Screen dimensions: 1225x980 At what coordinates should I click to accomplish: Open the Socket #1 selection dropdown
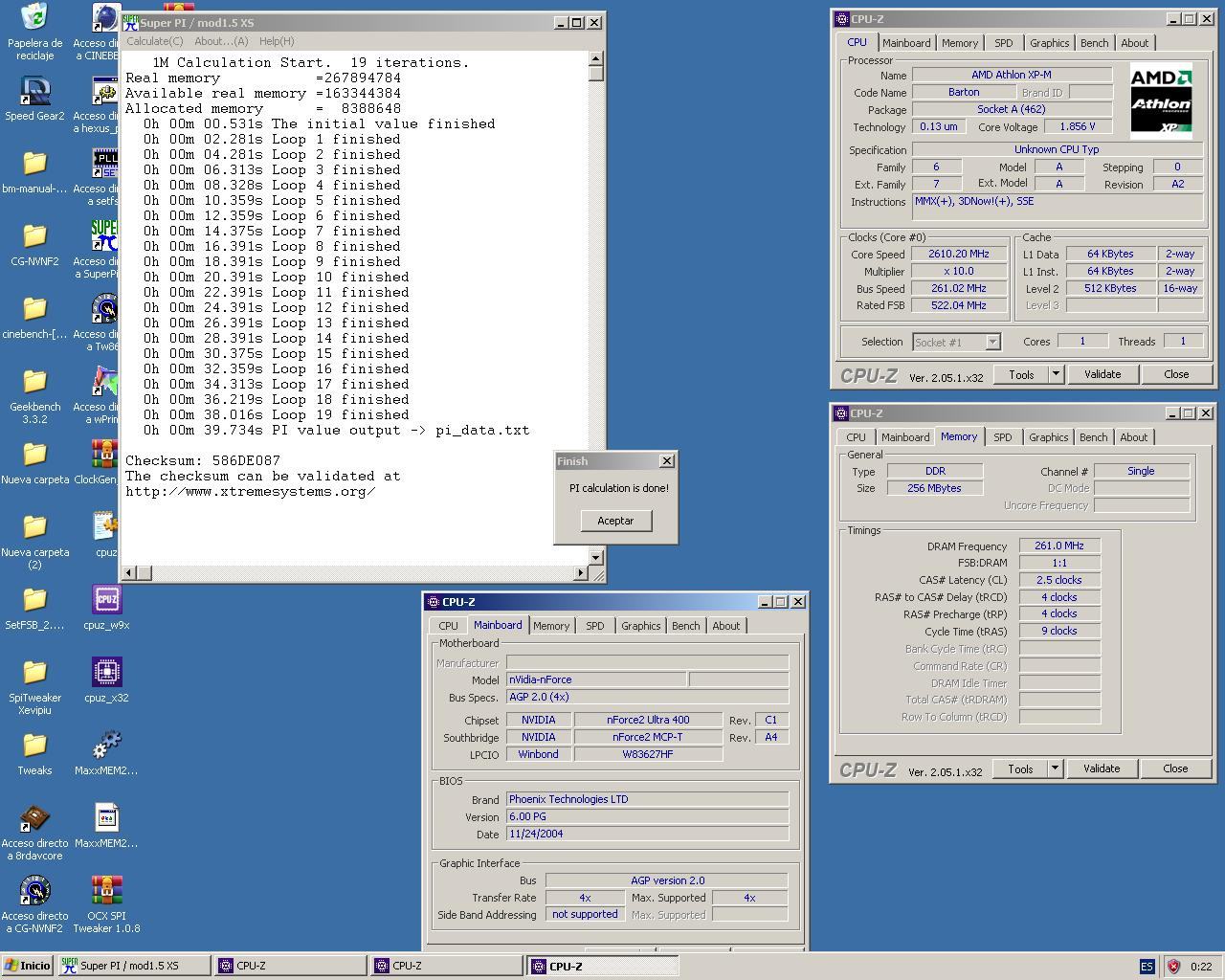pyautogui.click(x=992, y=342)
